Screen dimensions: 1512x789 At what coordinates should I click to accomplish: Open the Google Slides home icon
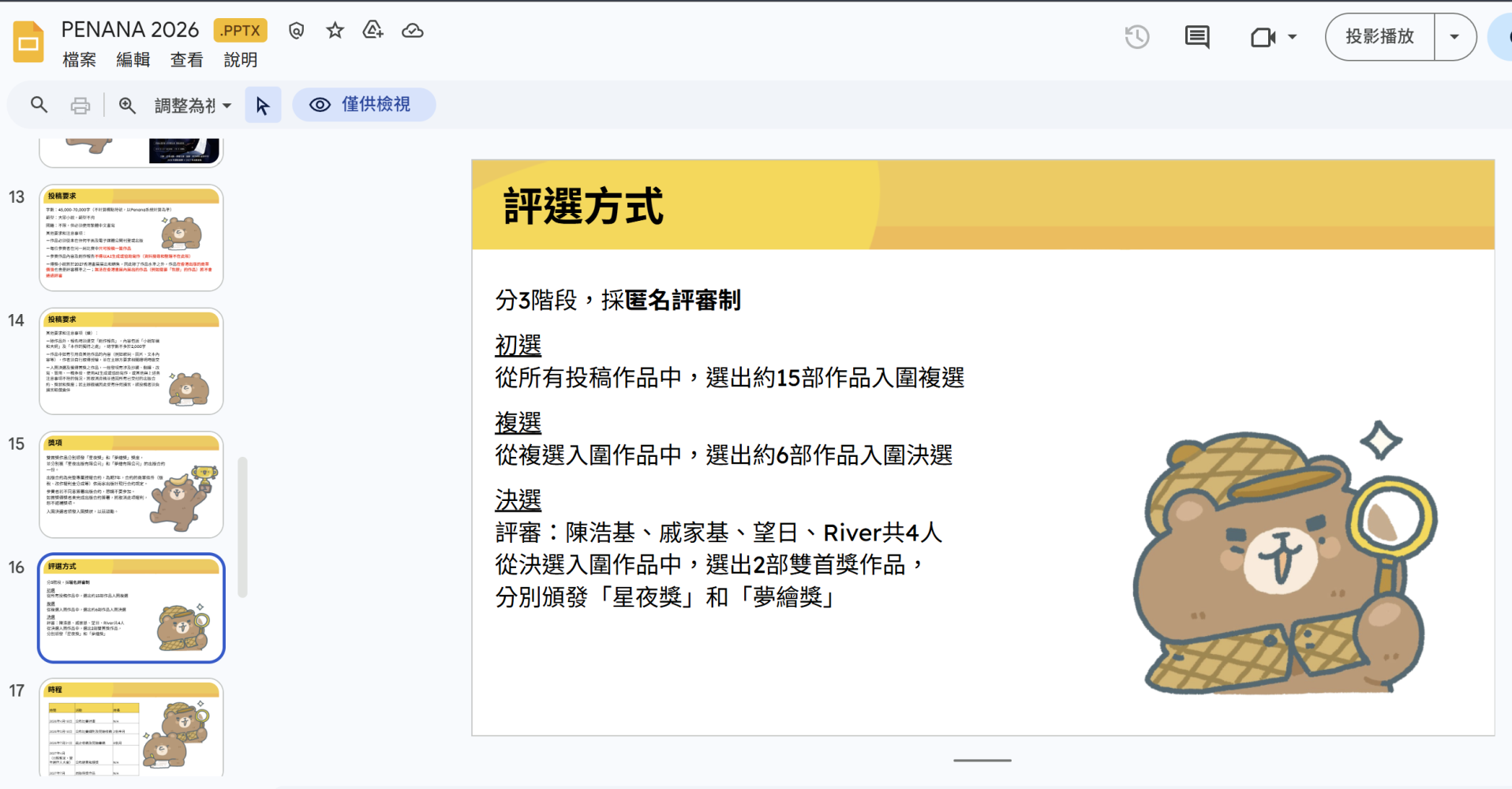click(28, 41)
